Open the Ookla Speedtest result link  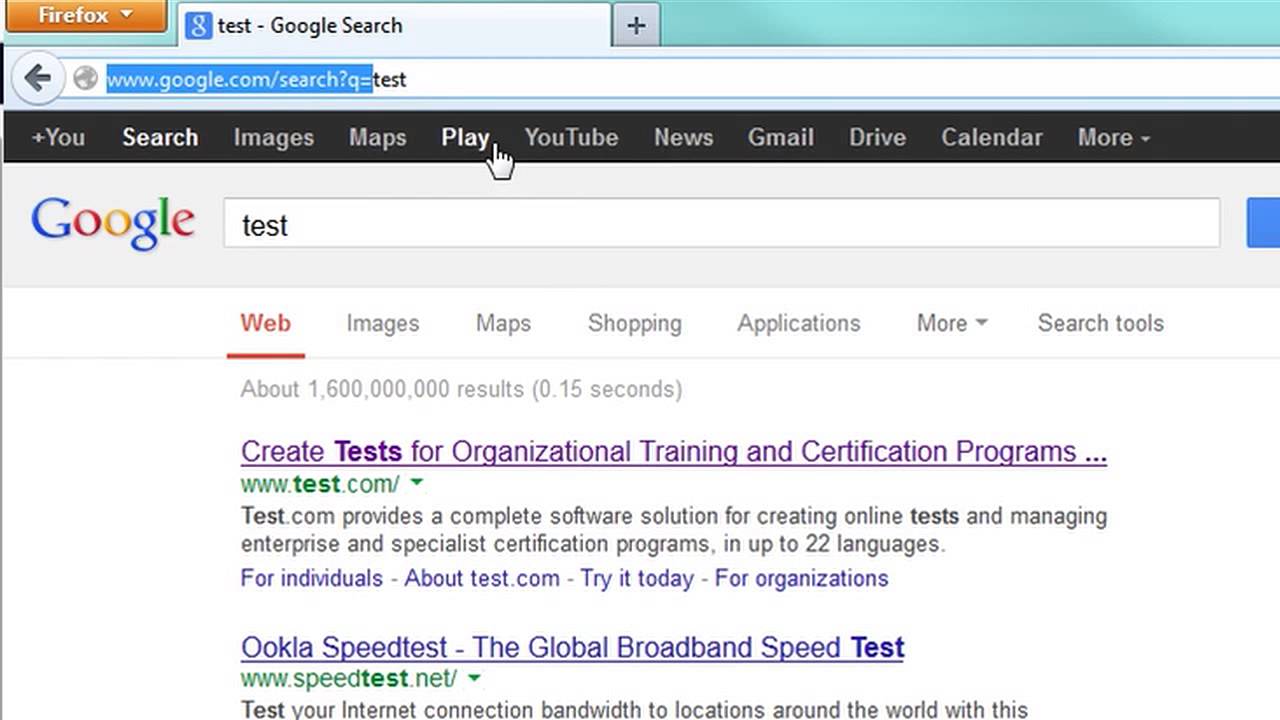tap(572, 647)
